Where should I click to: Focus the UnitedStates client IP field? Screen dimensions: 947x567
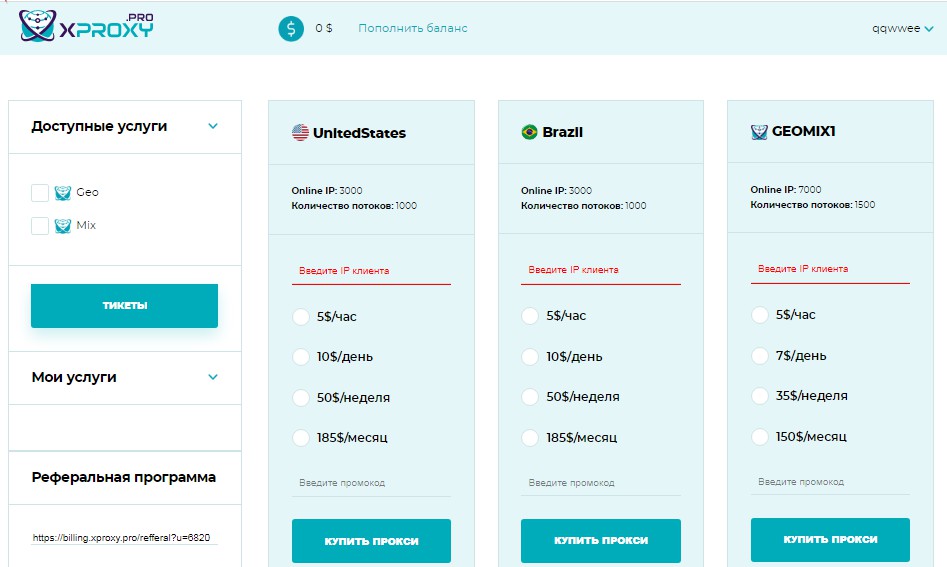click(x=371, y=271)
